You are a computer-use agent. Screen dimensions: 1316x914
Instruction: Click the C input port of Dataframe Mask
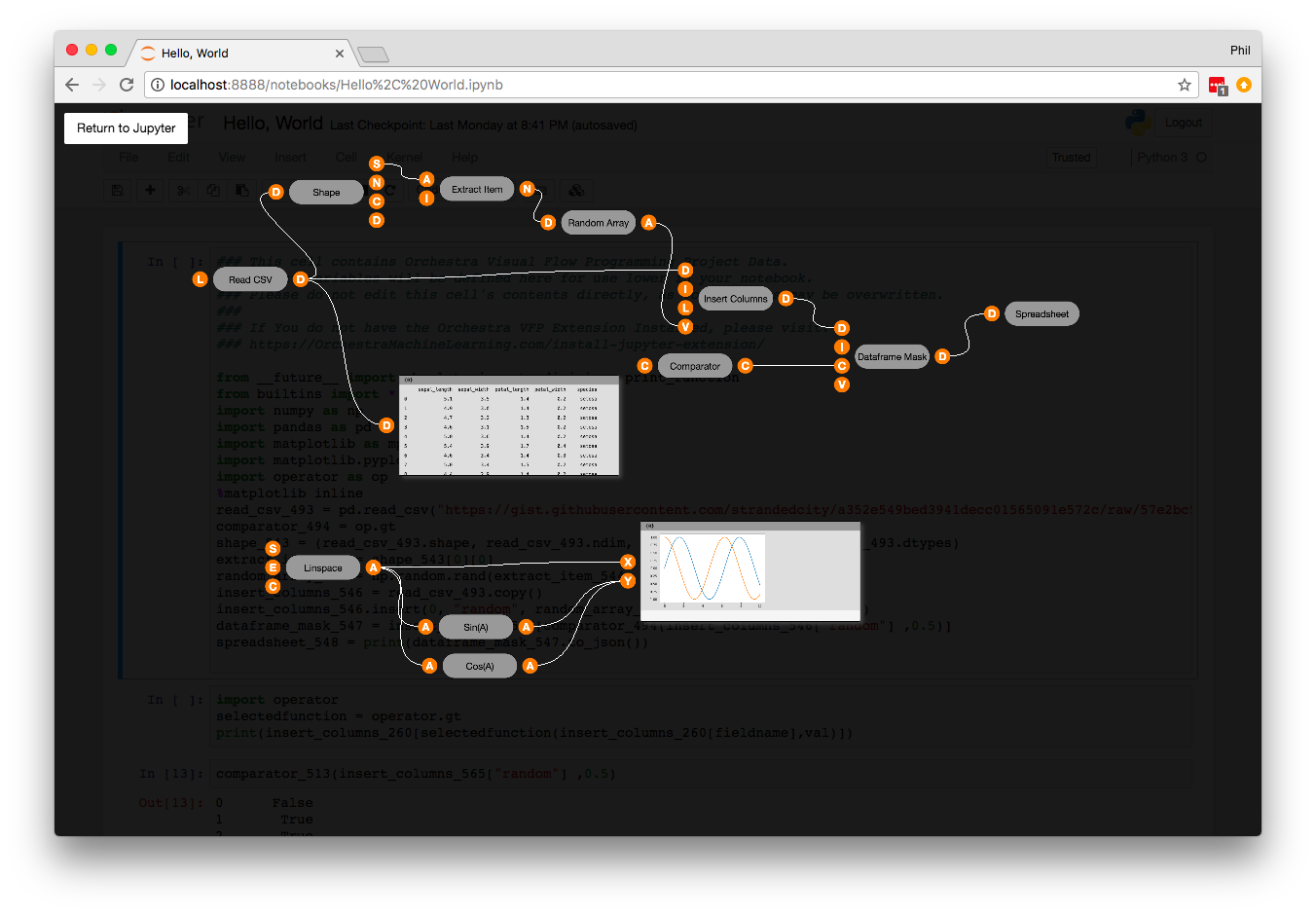(843, 366)
